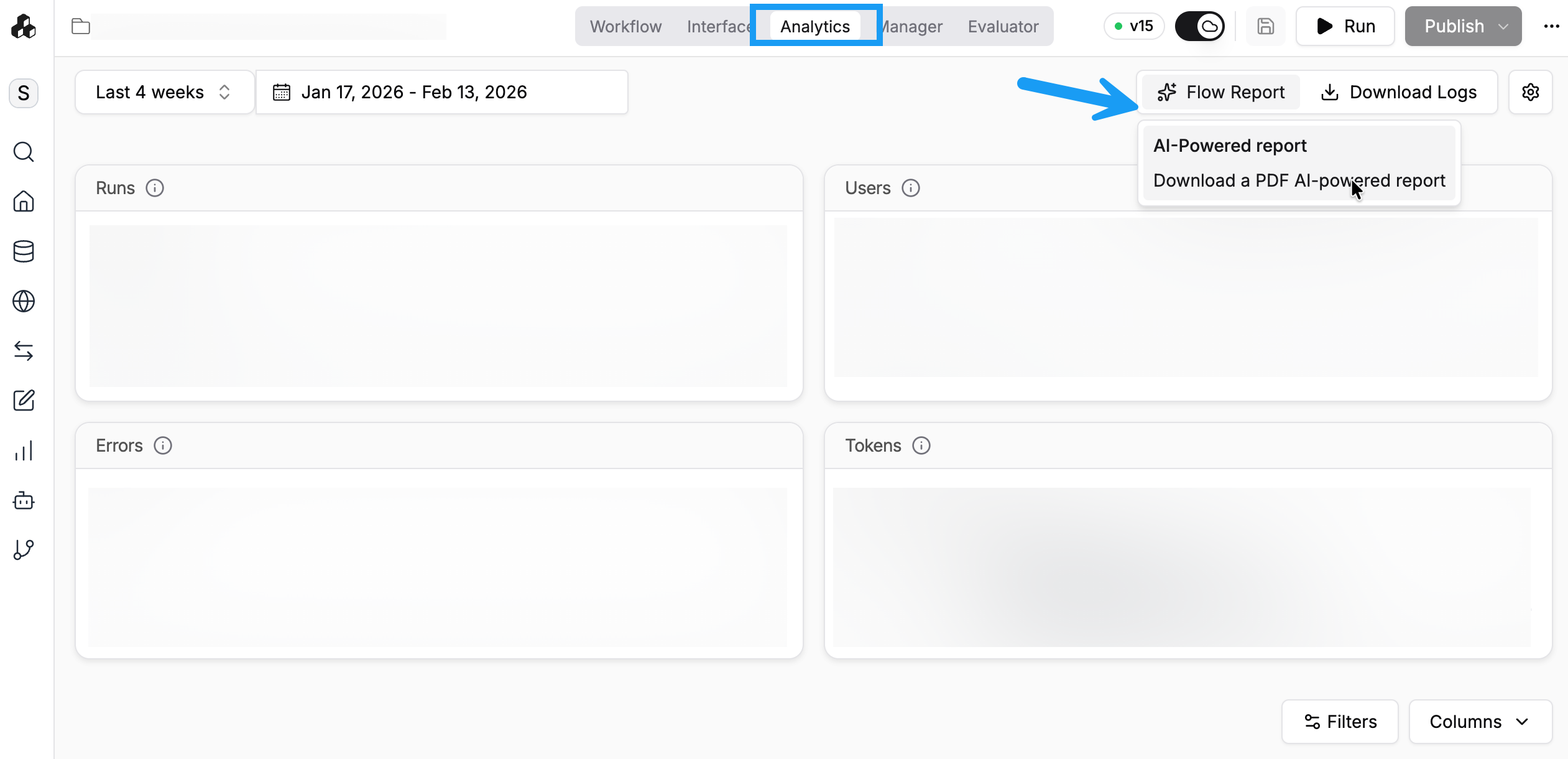Click the save disk icon
Screen dimensions: 1568x759
[1265, 26]
